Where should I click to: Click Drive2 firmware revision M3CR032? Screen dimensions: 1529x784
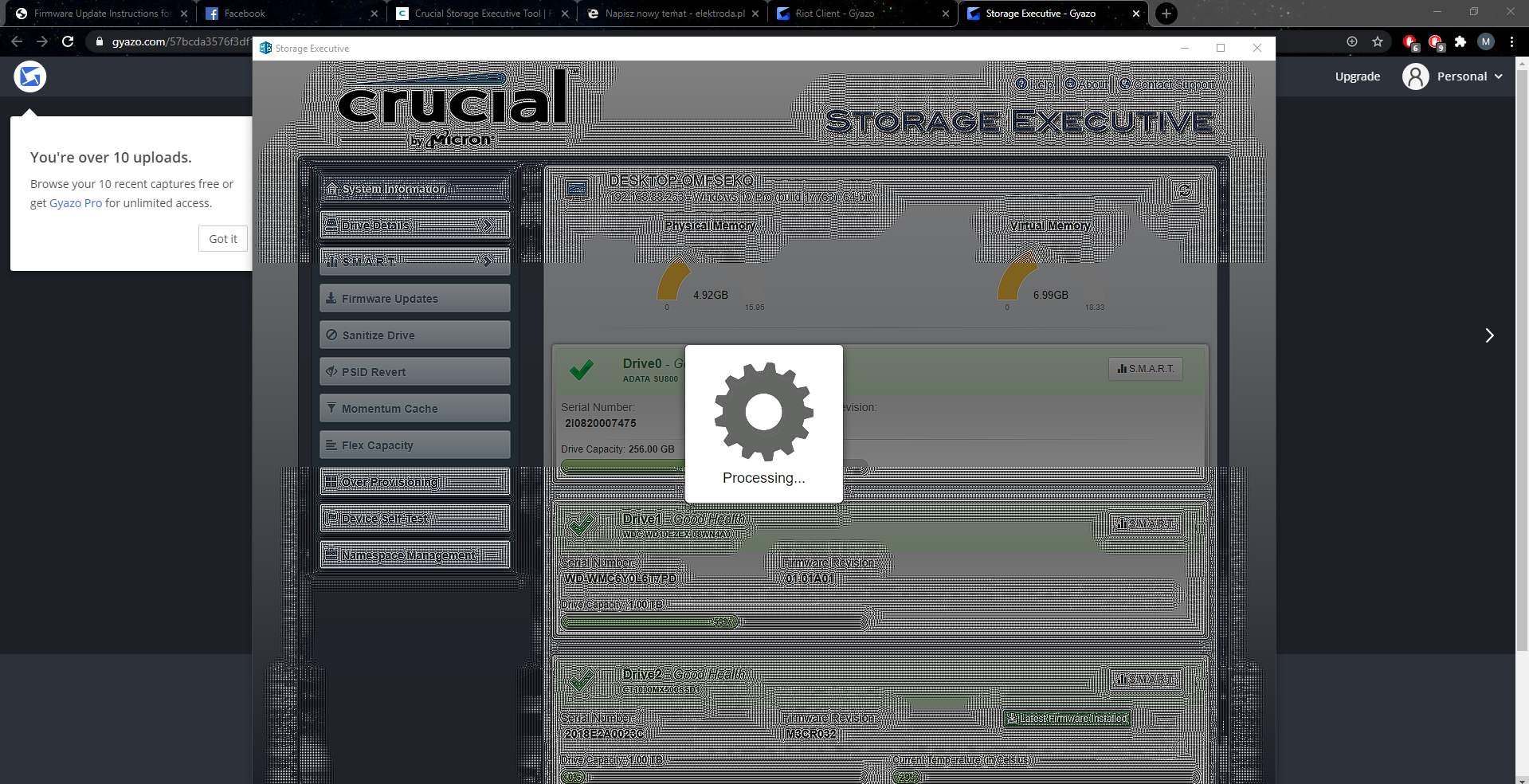pos(810,734)
